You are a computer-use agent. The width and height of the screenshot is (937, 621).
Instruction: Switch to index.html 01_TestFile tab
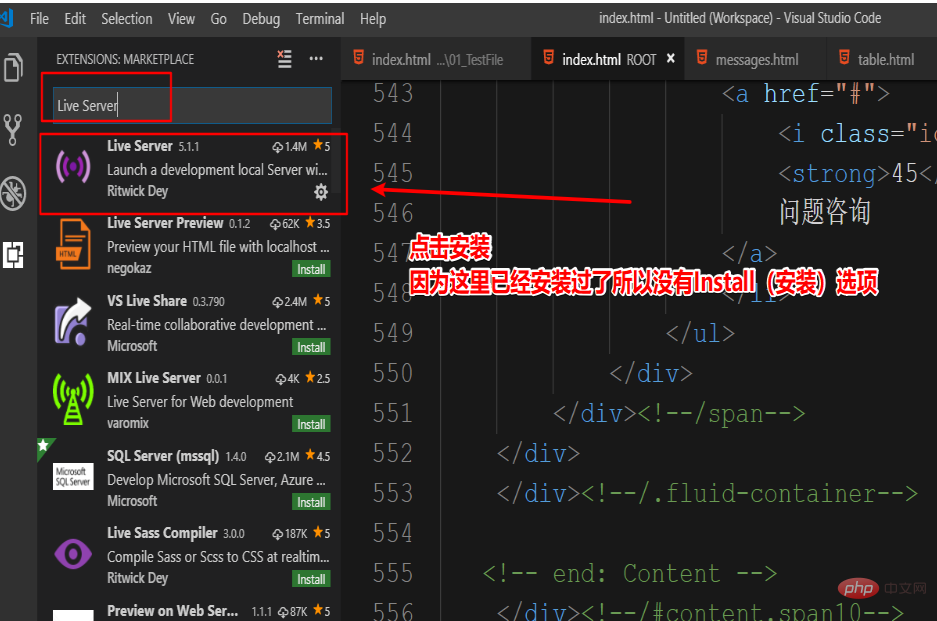[436, 59]
